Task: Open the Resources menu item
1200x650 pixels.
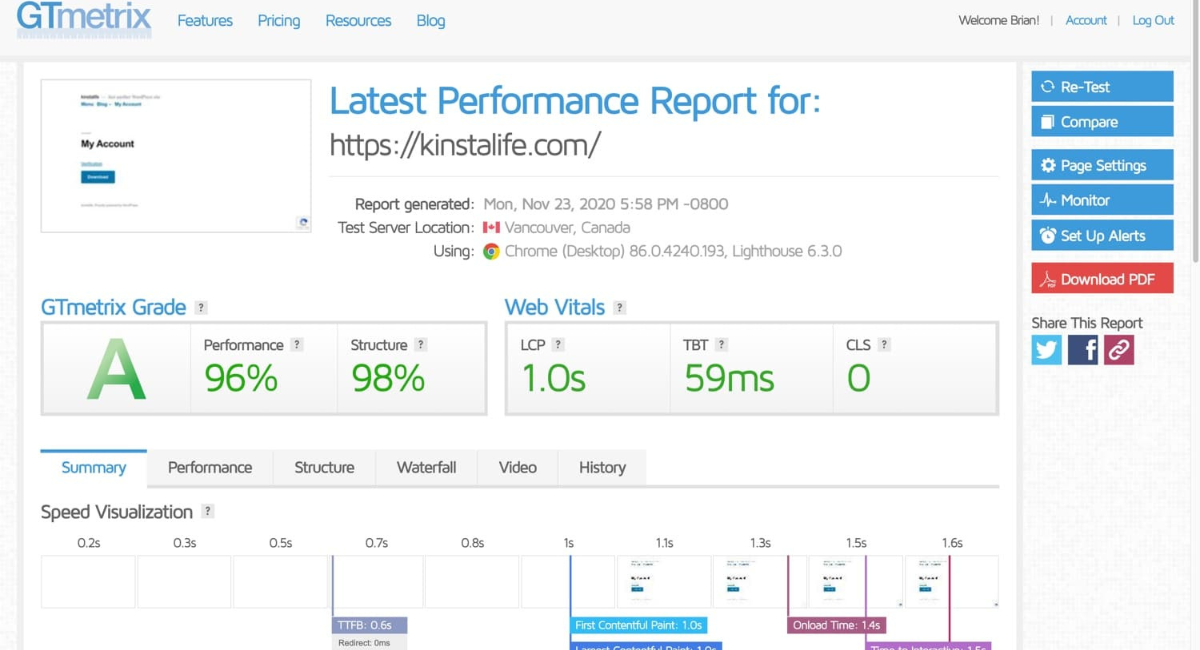Action: 358,20
